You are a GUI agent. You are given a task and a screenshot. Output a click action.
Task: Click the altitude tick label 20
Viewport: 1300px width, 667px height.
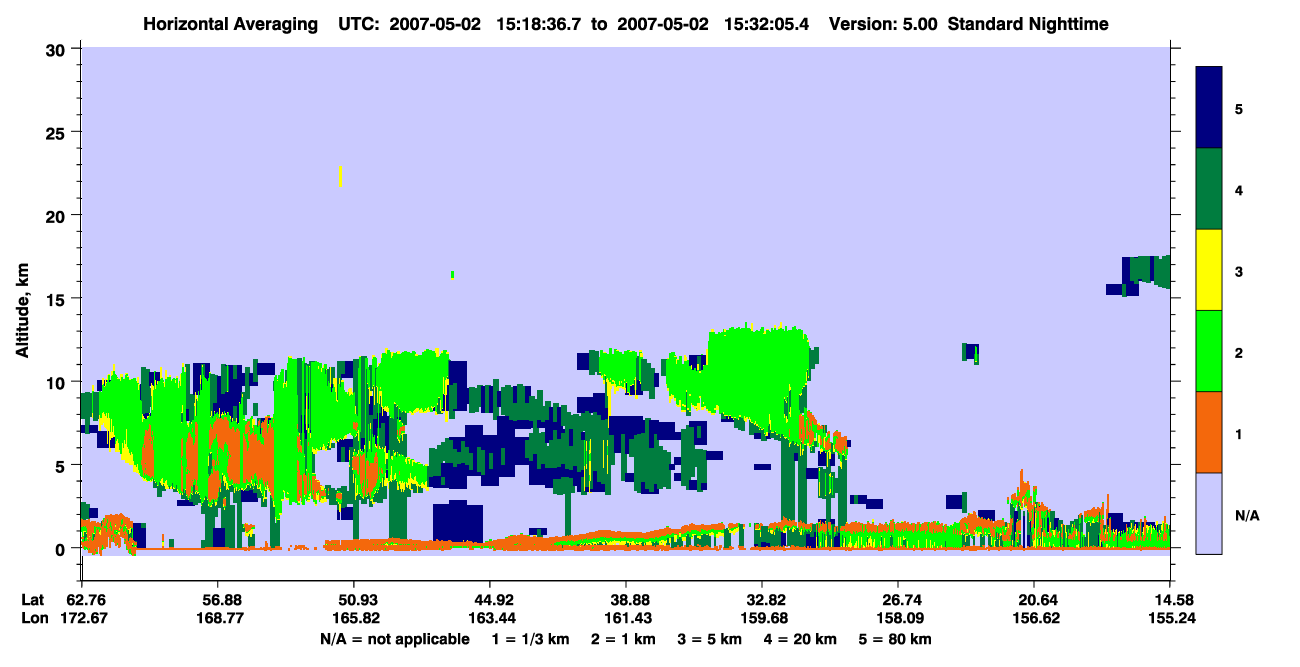pos(58,215)
